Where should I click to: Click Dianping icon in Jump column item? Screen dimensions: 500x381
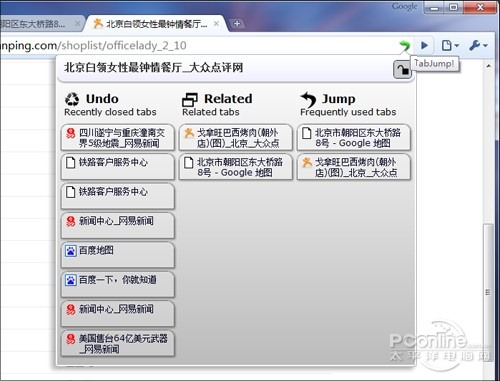307,162
